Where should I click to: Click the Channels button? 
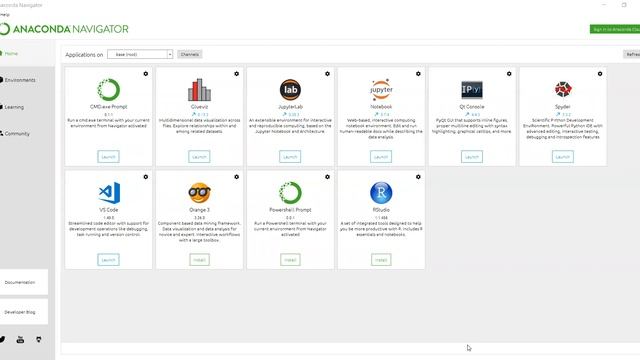(x=190, y=54)
